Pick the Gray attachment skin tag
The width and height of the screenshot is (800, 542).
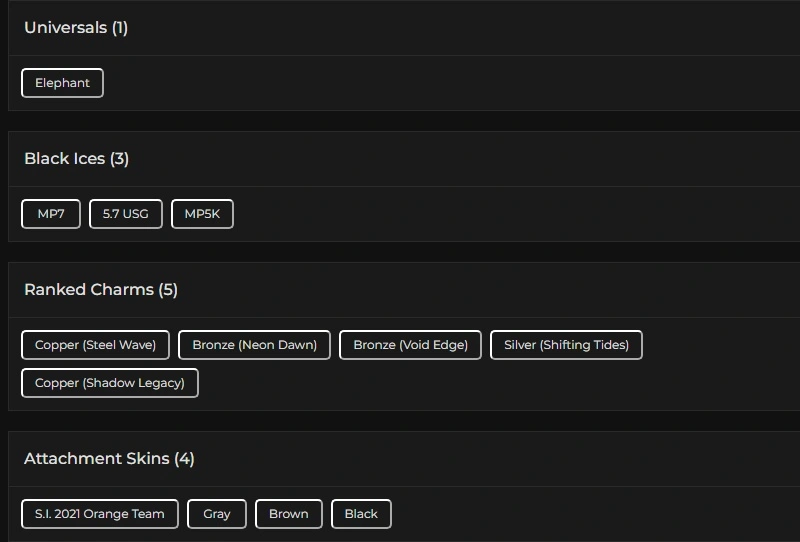click(217, 514)
